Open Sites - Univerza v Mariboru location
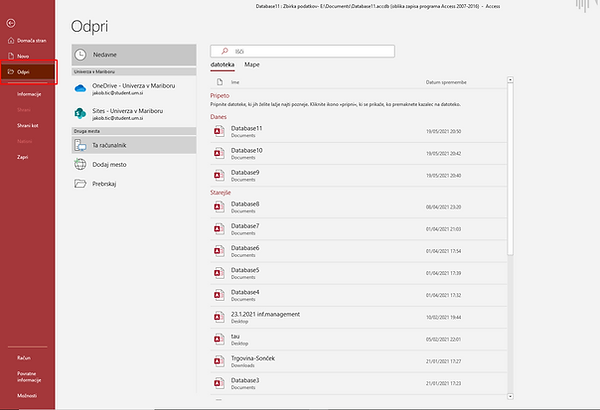The width and height of the screenshot is (600, 410). coord(134,114)
